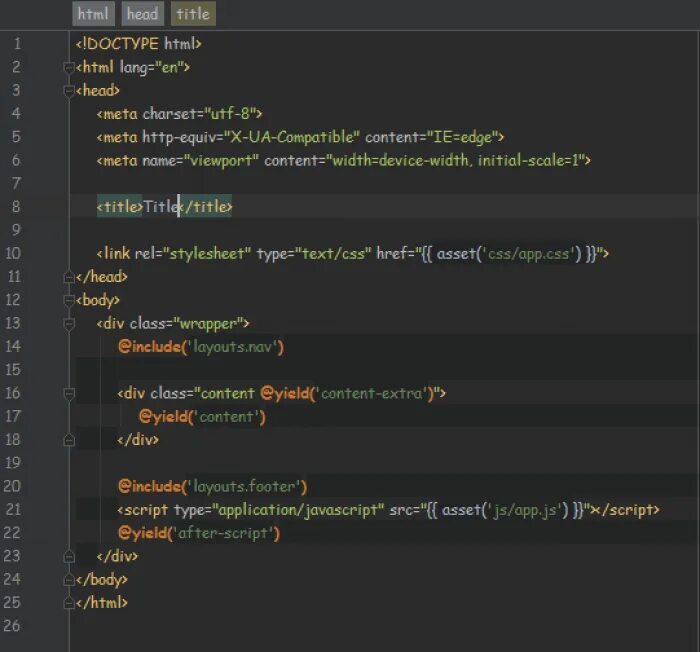Collapse the html tag fold on line 2
The image size is (700, 652).
[69, 67]
